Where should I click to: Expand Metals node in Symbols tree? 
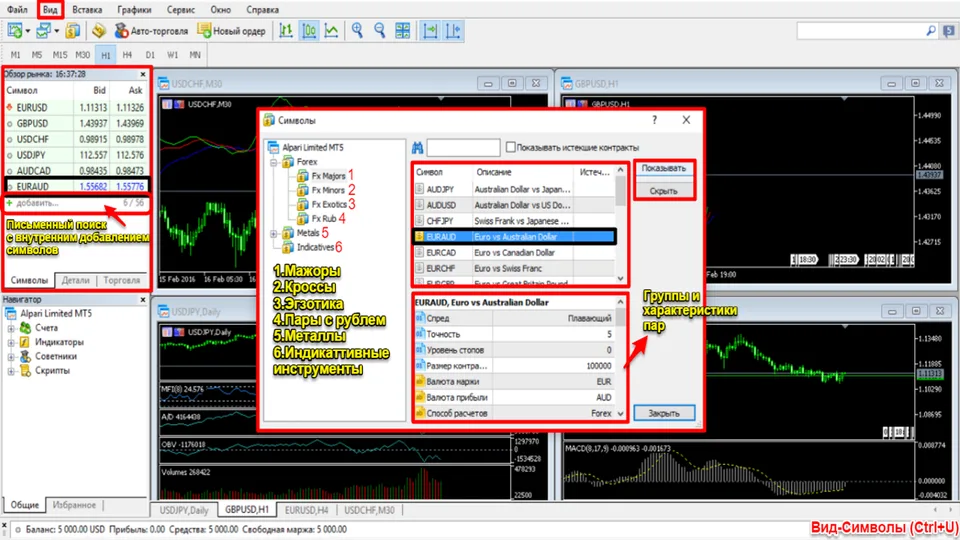click(274, 233)
